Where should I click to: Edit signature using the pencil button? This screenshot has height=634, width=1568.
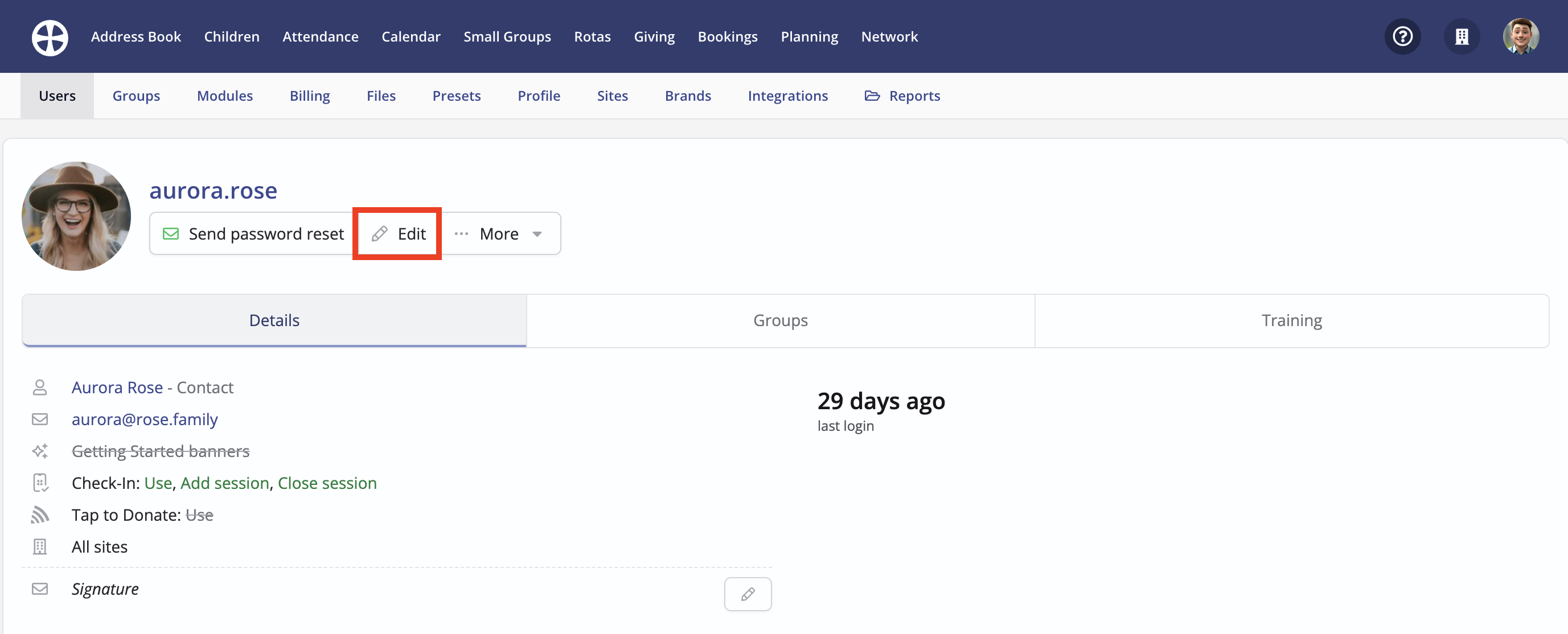[x=748, y=594]
